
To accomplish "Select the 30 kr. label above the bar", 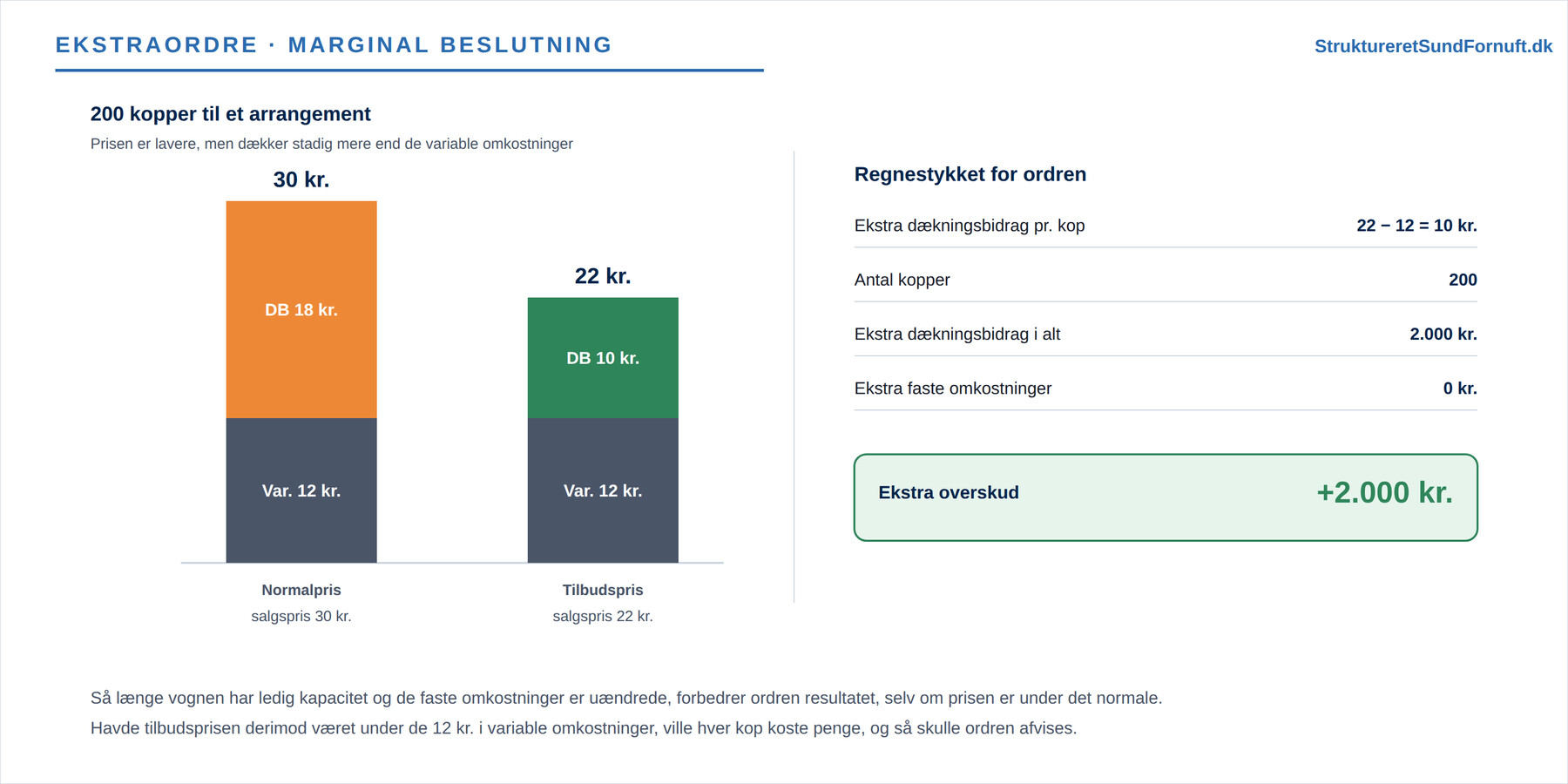I will pyautogui.click(x=301, y=179).
